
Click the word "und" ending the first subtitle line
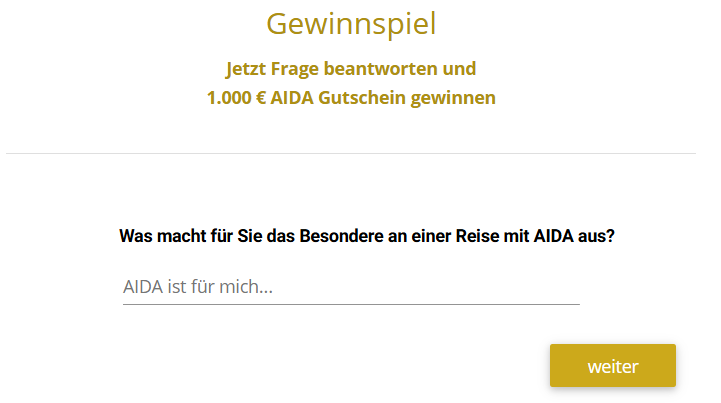coord(460,70)
